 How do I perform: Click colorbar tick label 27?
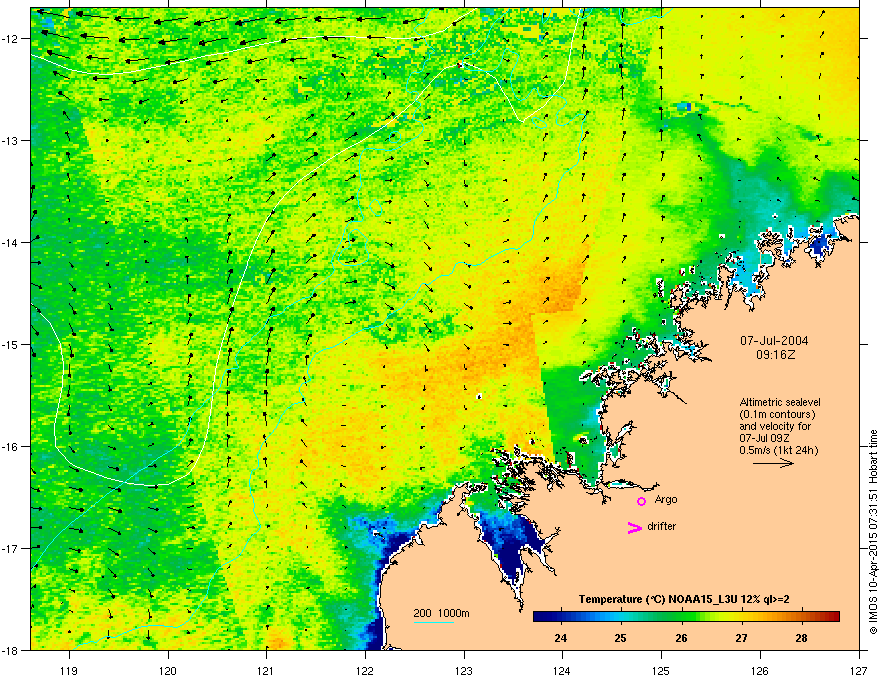(741, 638)
